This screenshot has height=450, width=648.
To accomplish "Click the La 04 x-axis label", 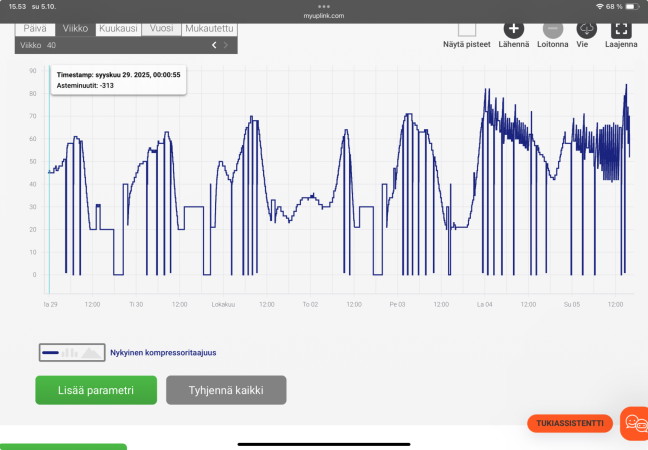I will click(x=484, y=305).
